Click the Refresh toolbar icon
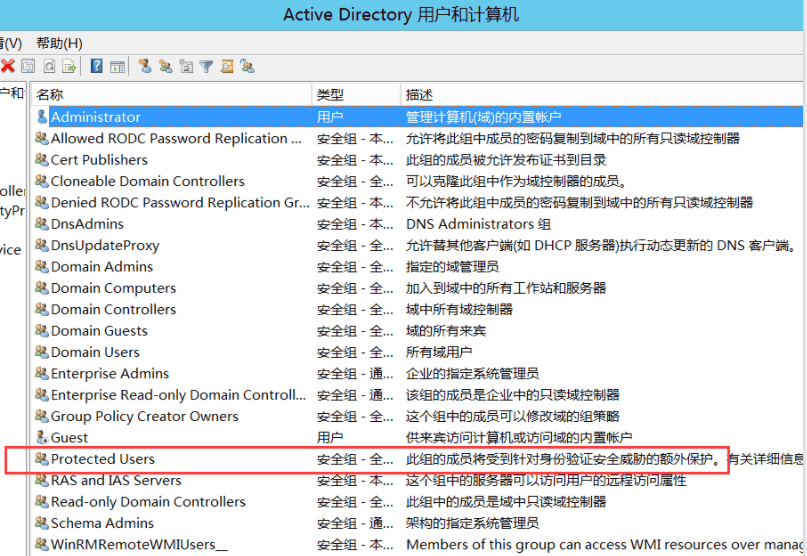 tap(49, 66)
